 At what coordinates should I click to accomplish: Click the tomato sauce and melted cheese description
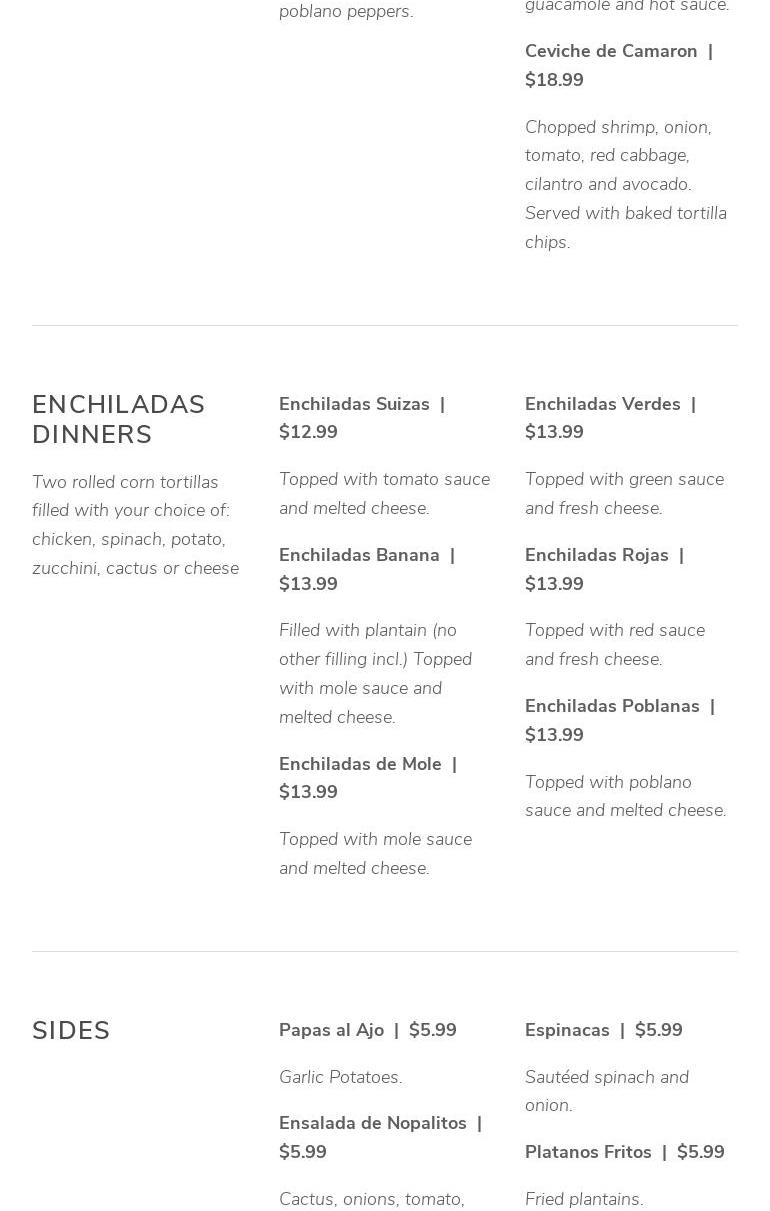point(384,494)
